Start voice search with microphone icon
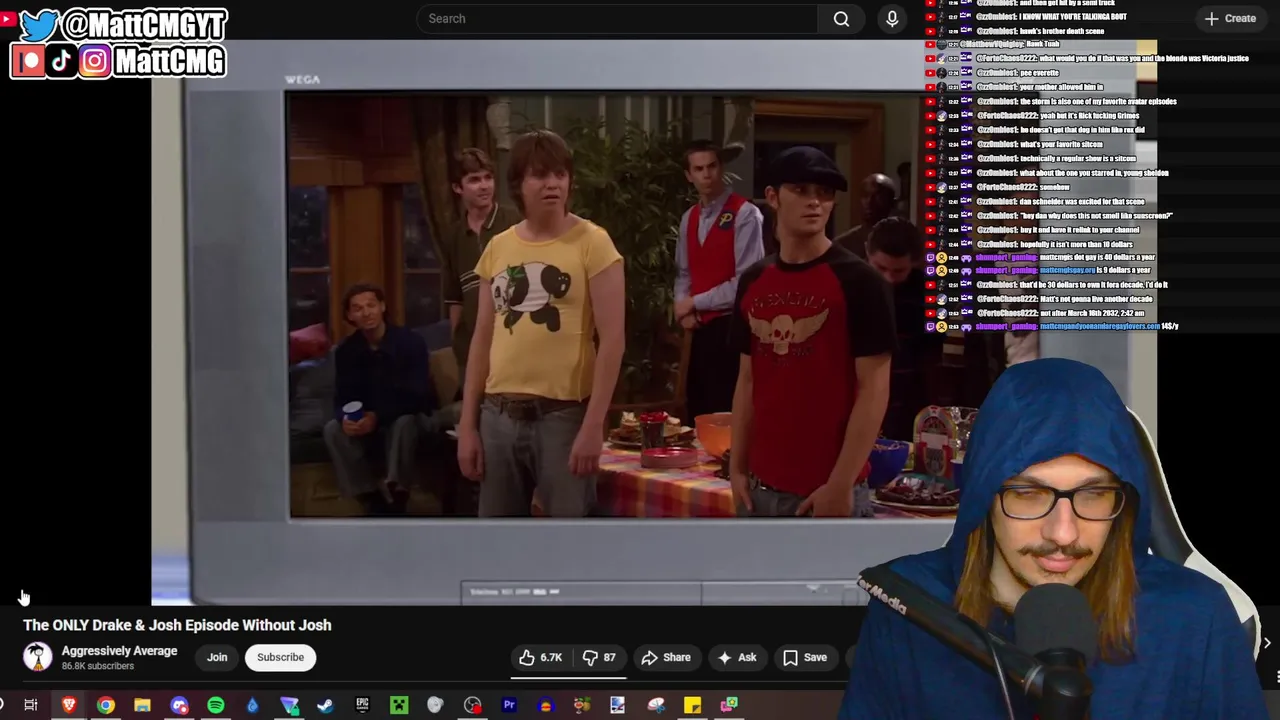Viewport: 1280px width, 720px height. tap(892, 18)
